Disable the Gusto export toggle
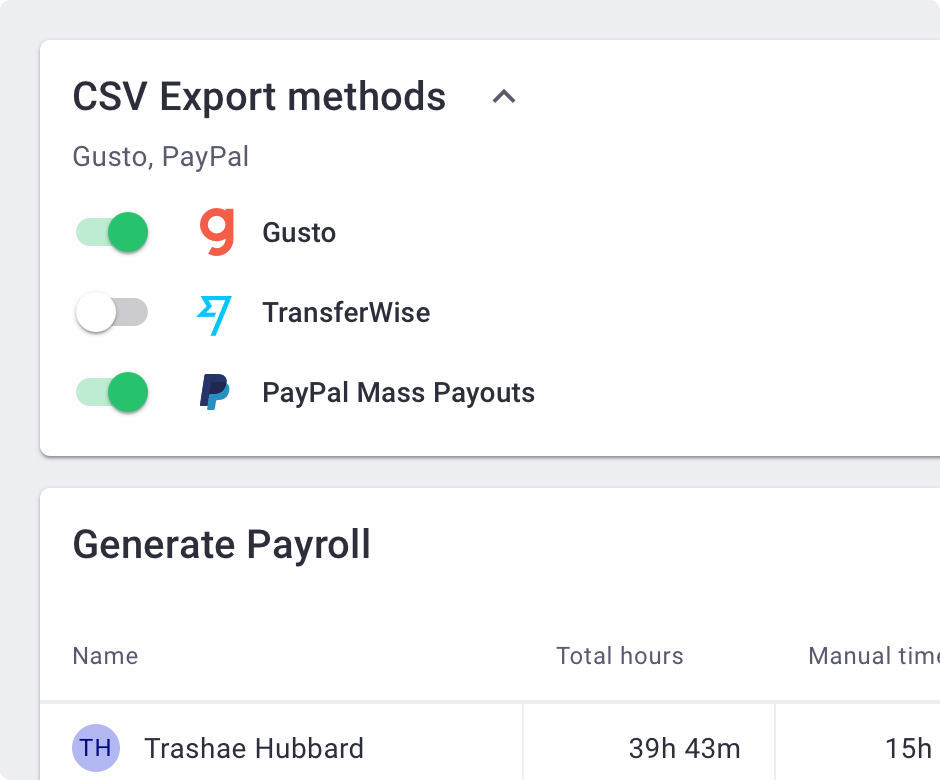 coord(112,232)
